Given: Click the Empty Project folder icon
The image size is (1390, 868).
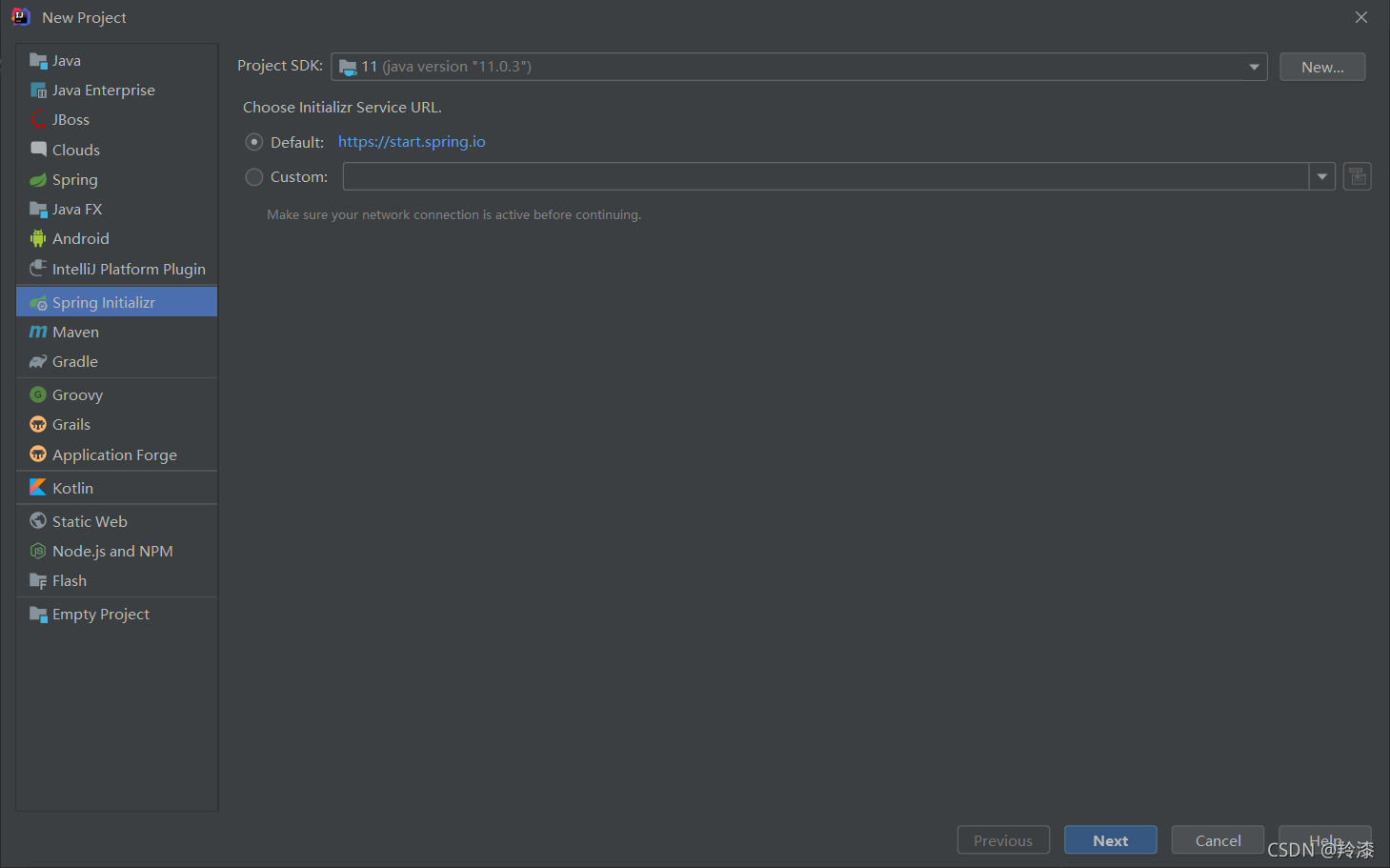Looking at the screenshot, I should pyautogui.click(x=38, y=614).
